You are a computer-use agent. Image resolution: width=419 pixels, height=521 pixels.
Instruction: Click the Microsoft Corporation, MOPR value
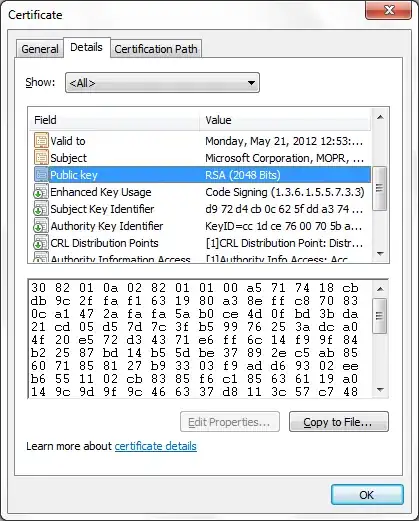click(284, 158)
